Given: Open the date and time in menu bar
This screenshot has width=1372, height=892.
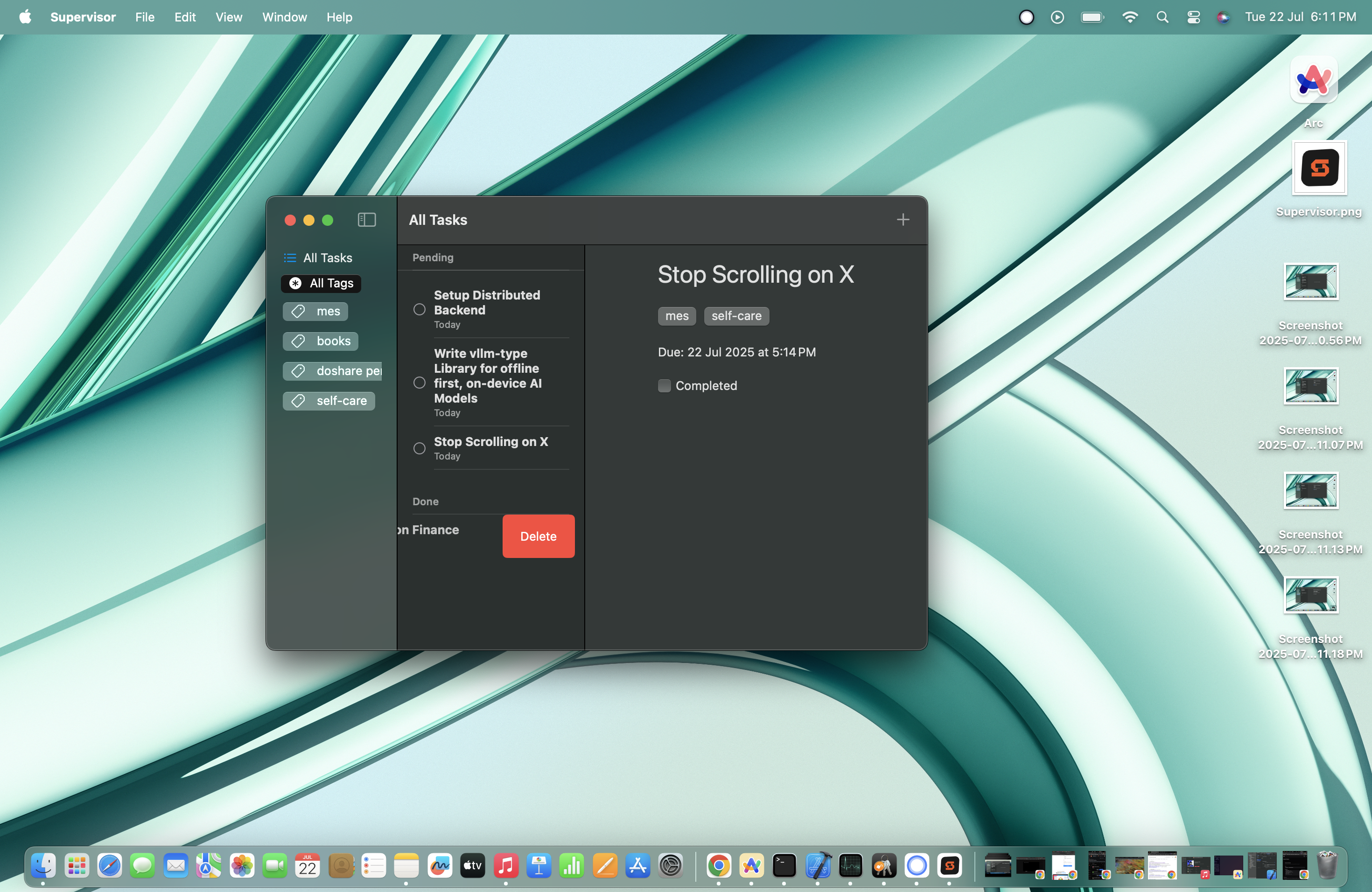Looking at the screenshot, I should (x=1301, y=17).
